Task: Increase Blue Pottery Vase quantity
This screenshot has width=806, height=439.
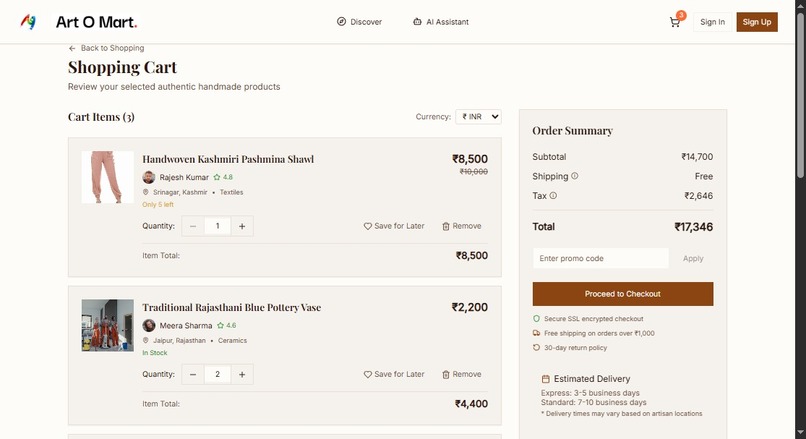Action: (242, 374)
